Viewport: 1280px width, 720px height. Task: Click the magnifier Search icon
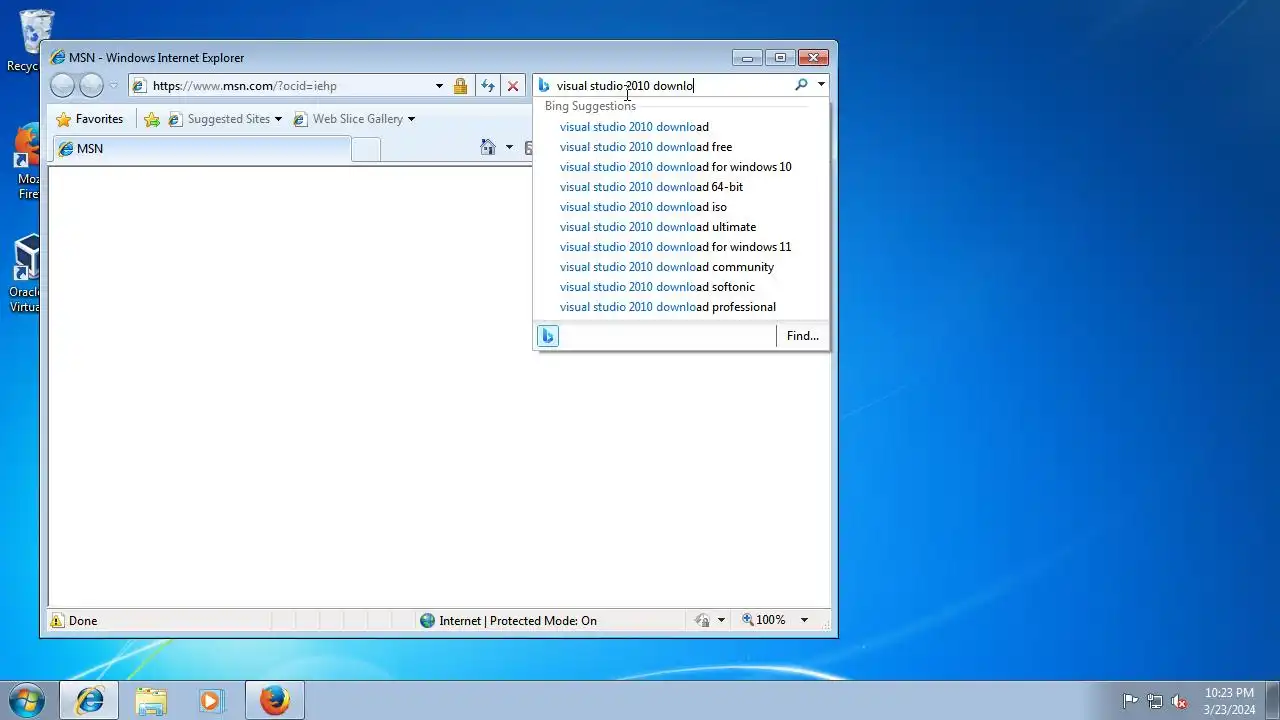pyautogui.click(x=801, y=86)
